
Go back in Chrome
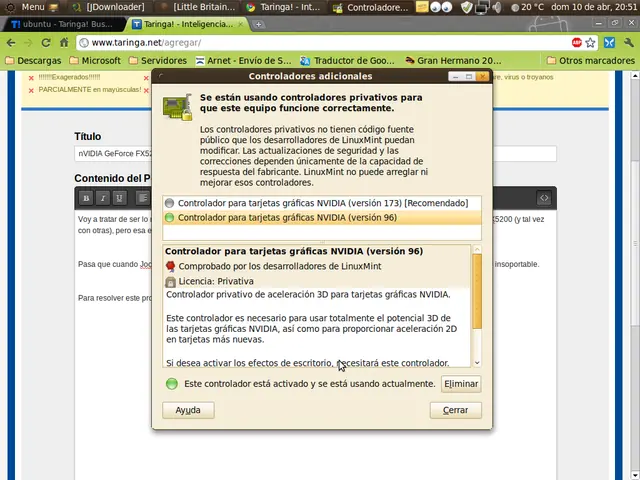pos(11,42)
